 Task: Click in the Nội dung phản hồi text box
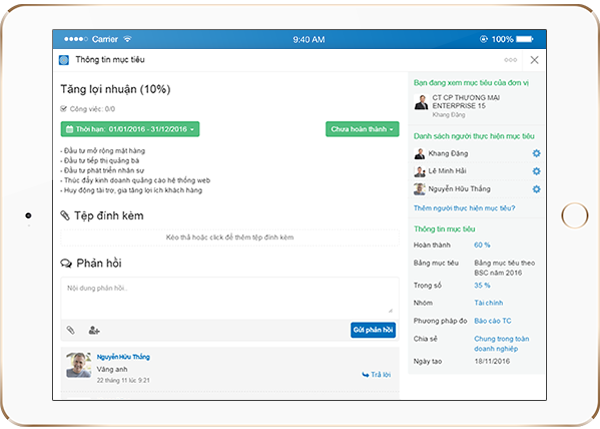[229, 296]
